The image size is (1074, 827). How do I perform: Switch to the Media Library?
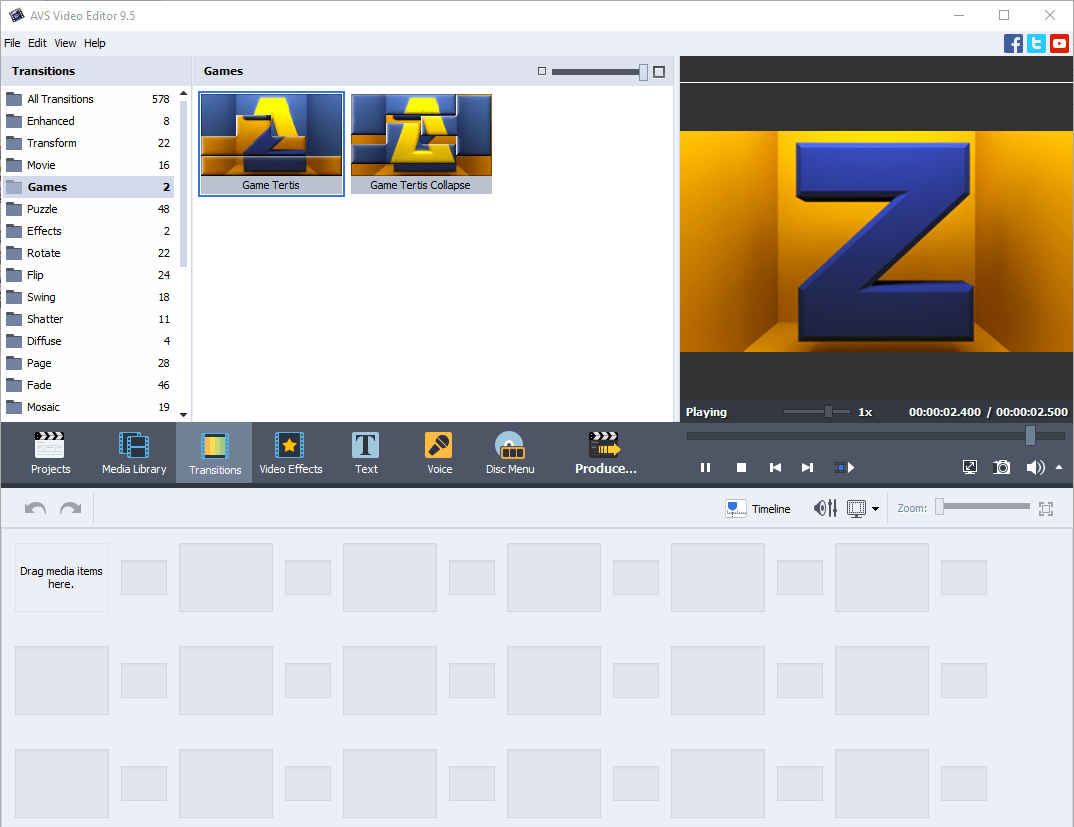(x=133, y=452)
